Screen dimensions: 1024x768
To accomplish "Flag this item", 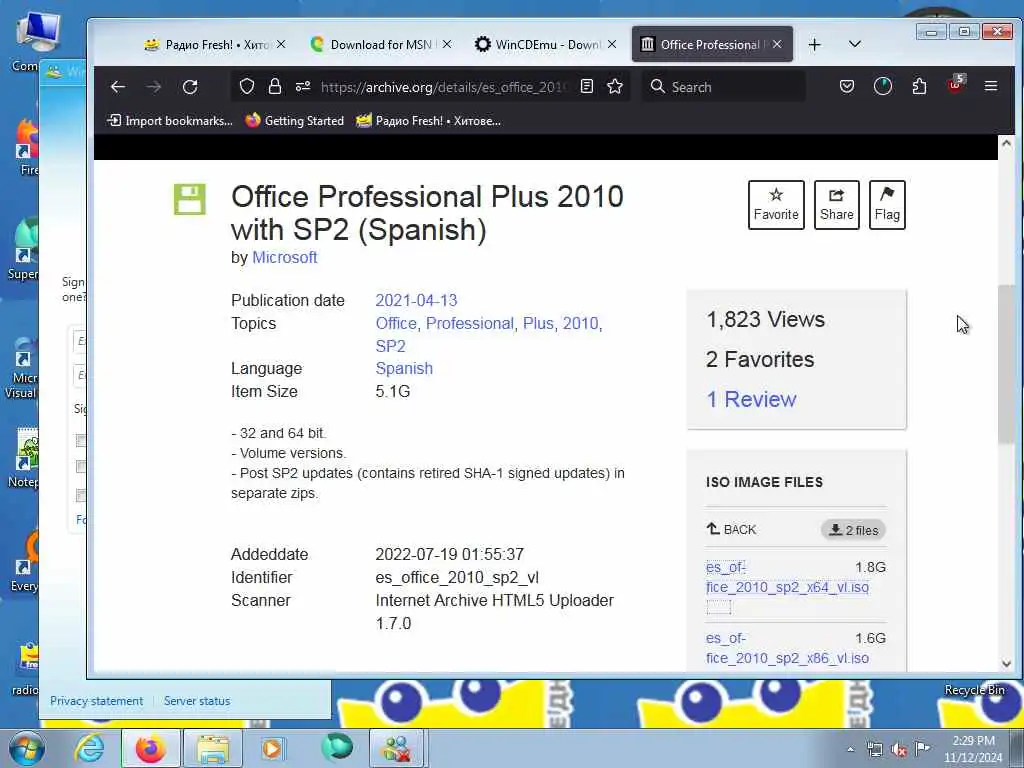I will click(887, 205).
